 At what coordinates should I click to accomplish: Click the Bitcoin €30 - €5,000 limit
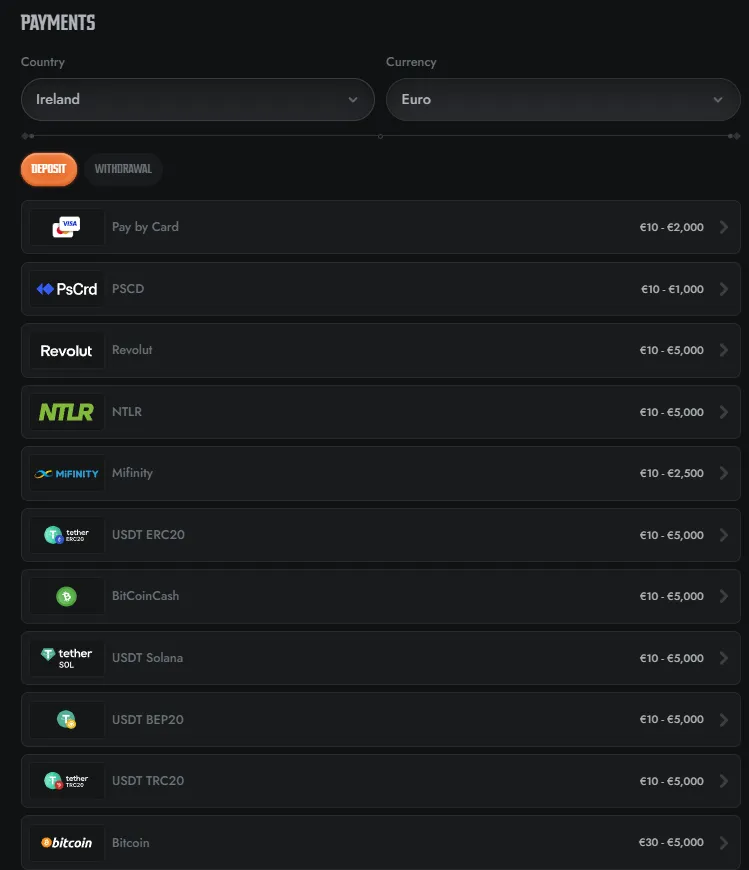tap(671, 842)
